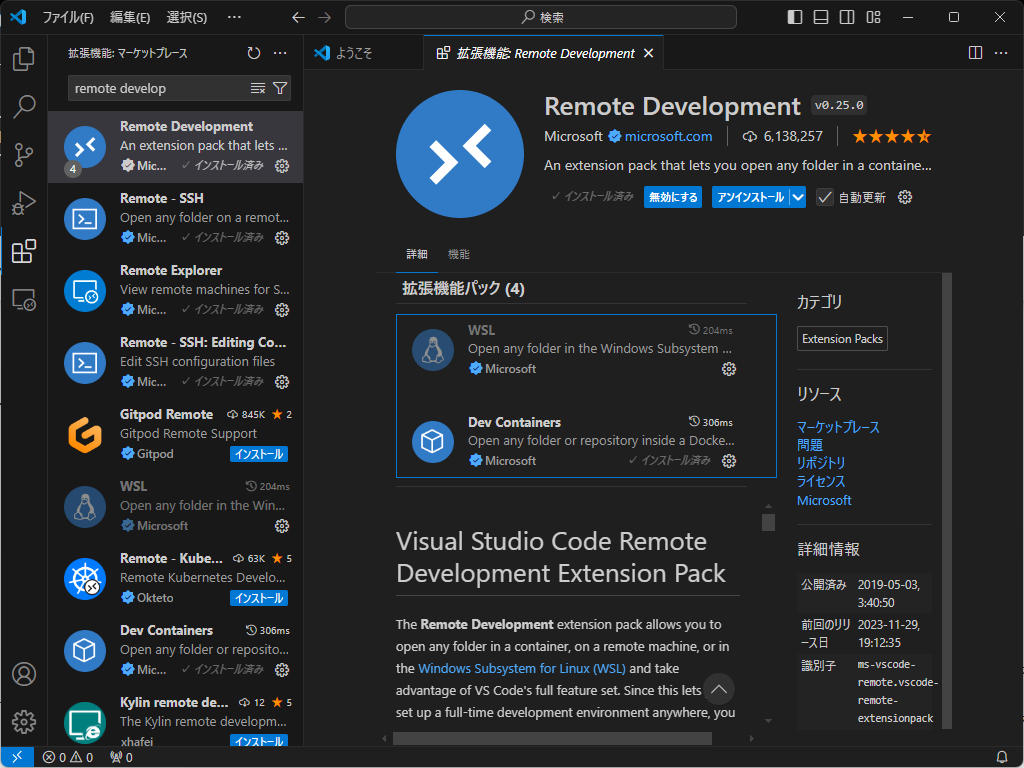Open the アンインストール dropdown arrow
The height and width of the screenshot is (768, 1024).
[798, 197]
